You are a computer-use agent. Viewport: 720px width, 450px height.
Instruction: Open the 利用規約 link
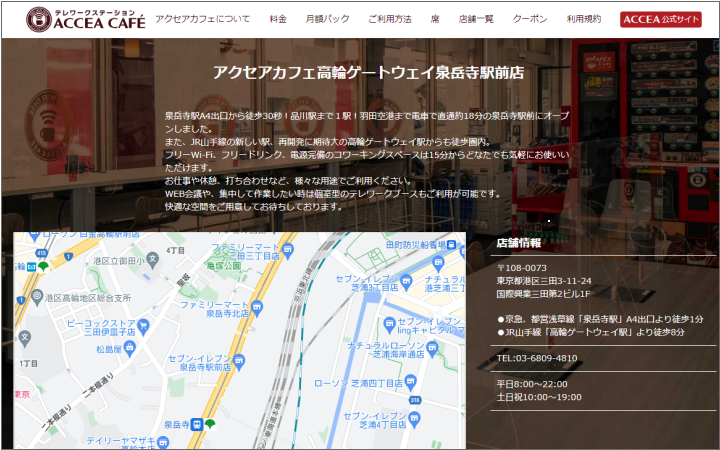pos(584,19)
